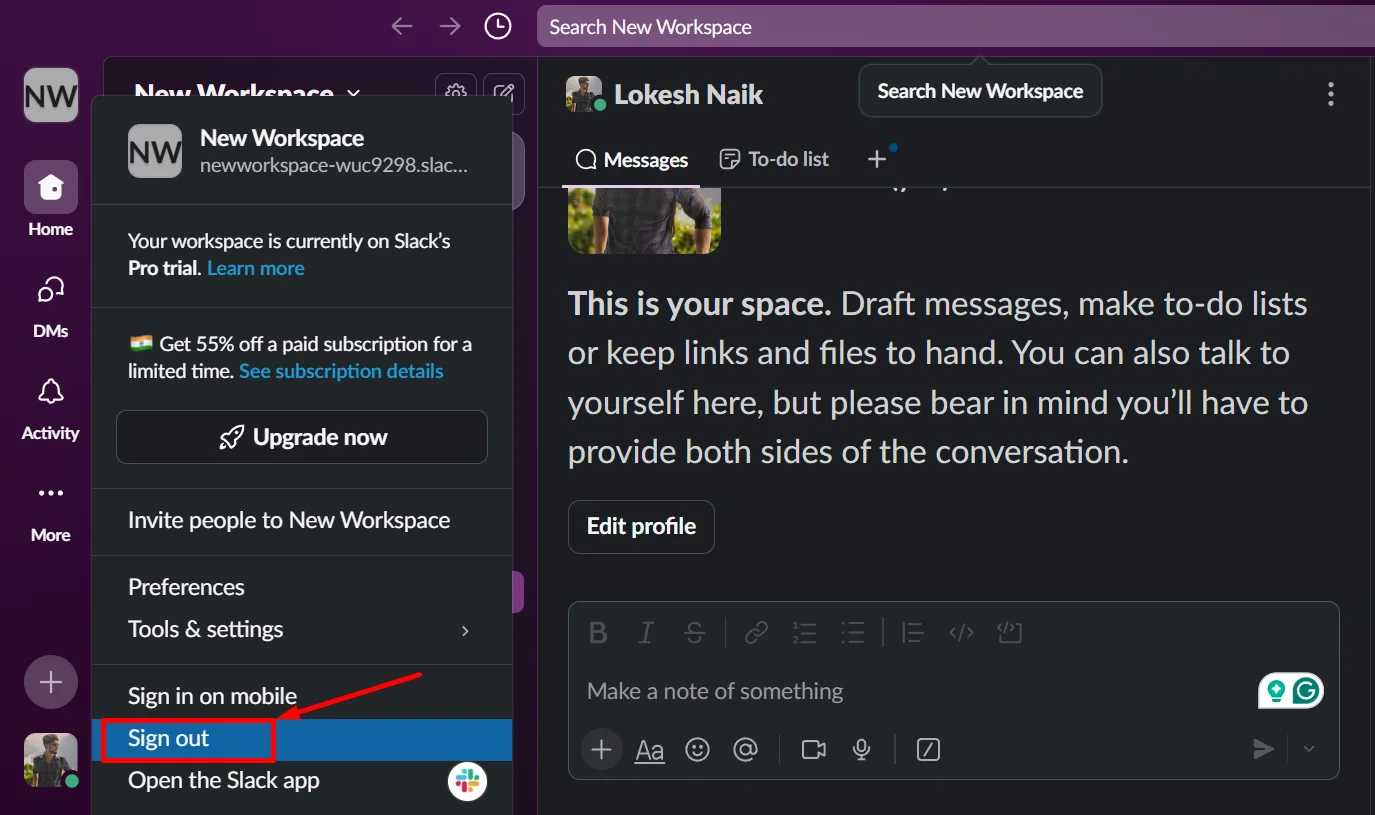The height and width of the screenshot is (815, 1375).
Task: Select Sign out in the menu
Action: point(302,739)
